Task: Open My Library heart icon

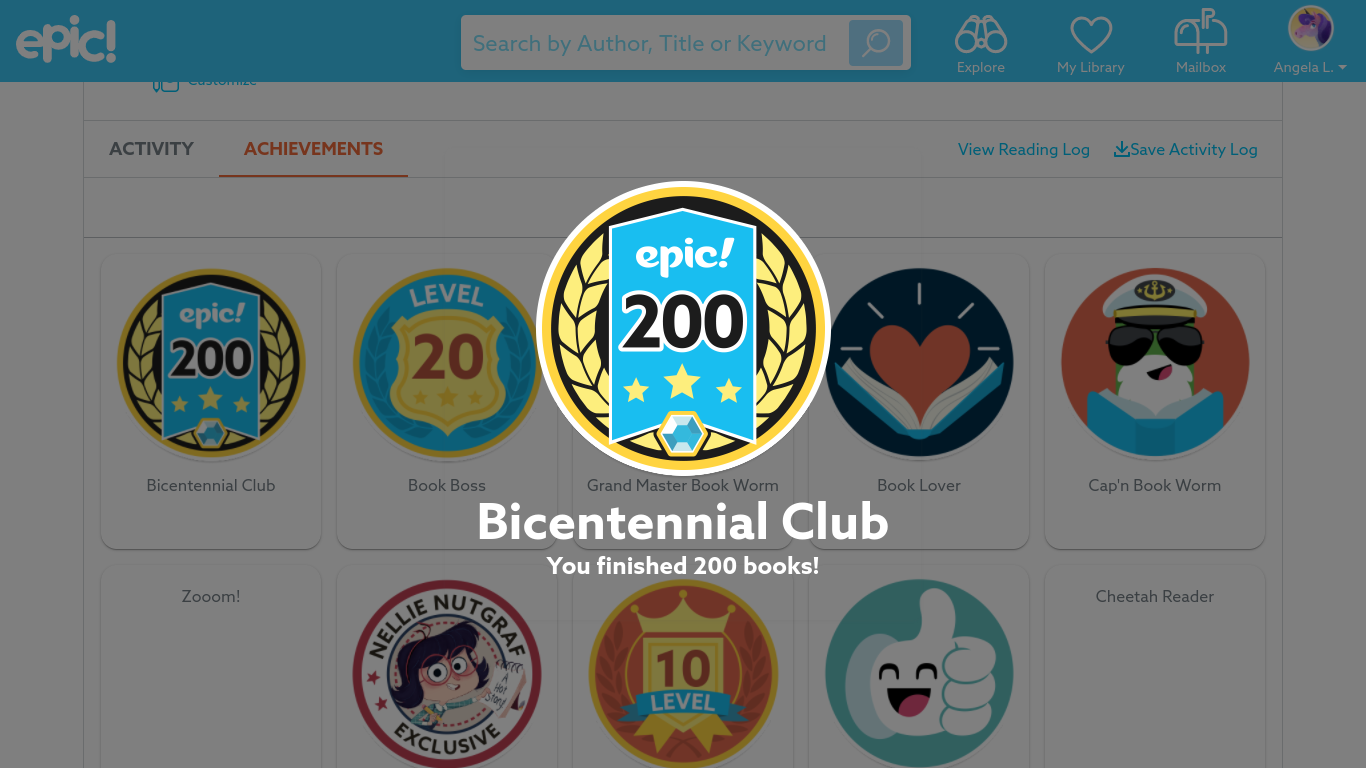Action: (x=1091, y=35)
